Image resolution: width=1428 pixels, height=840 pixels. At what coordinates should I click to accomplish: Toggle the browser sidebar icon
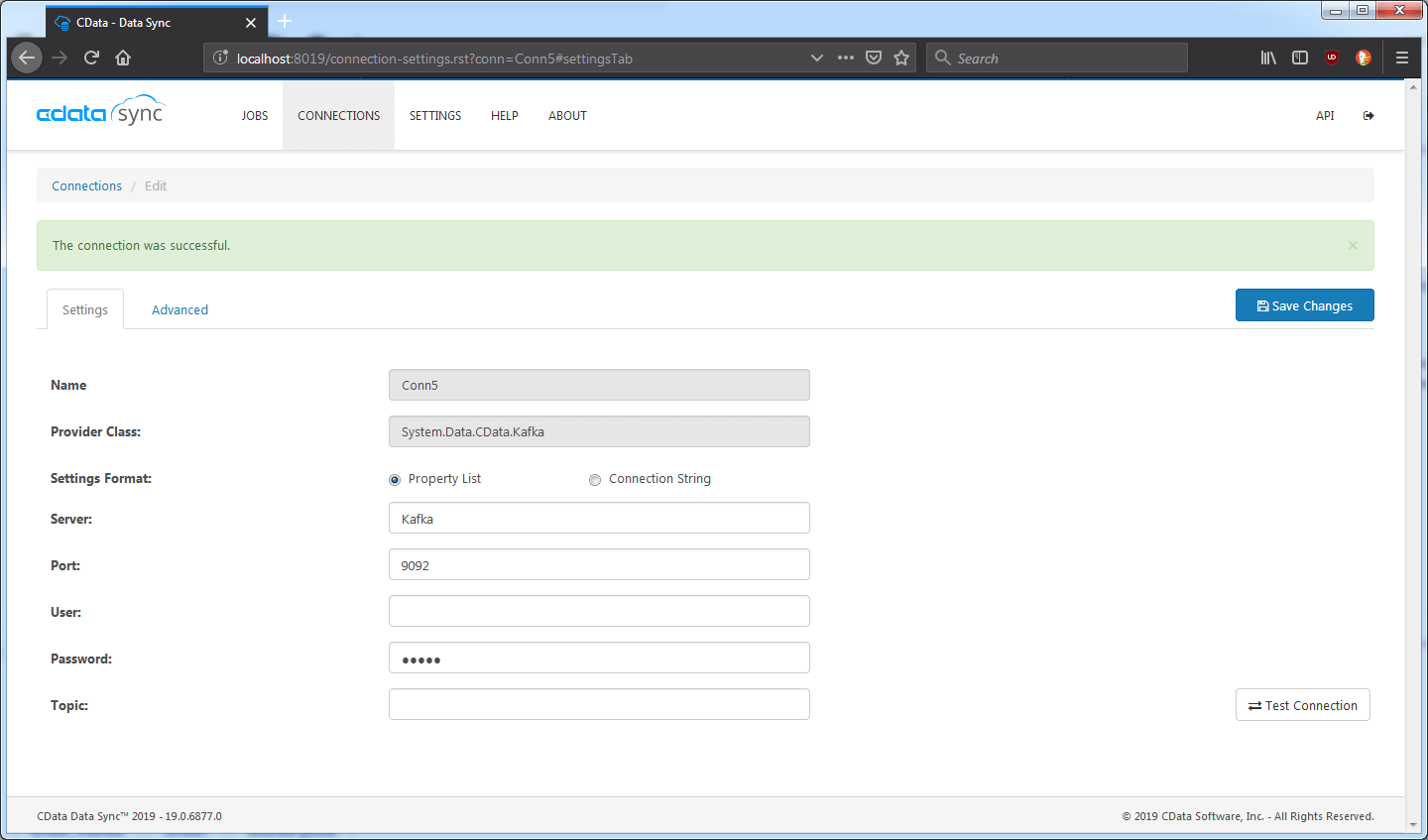pyautogui.click(x=1300, y=58)
